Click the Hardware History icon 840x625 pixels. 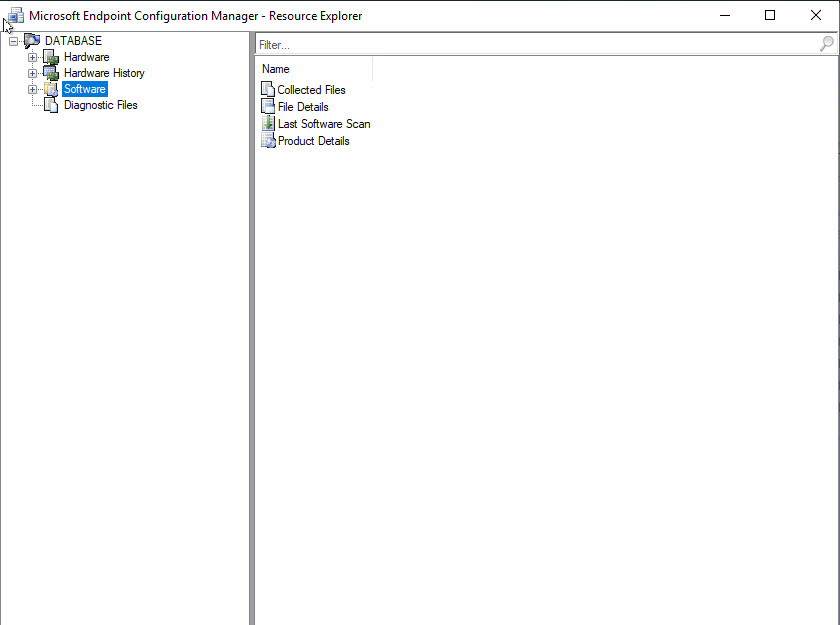click(51, 73)
